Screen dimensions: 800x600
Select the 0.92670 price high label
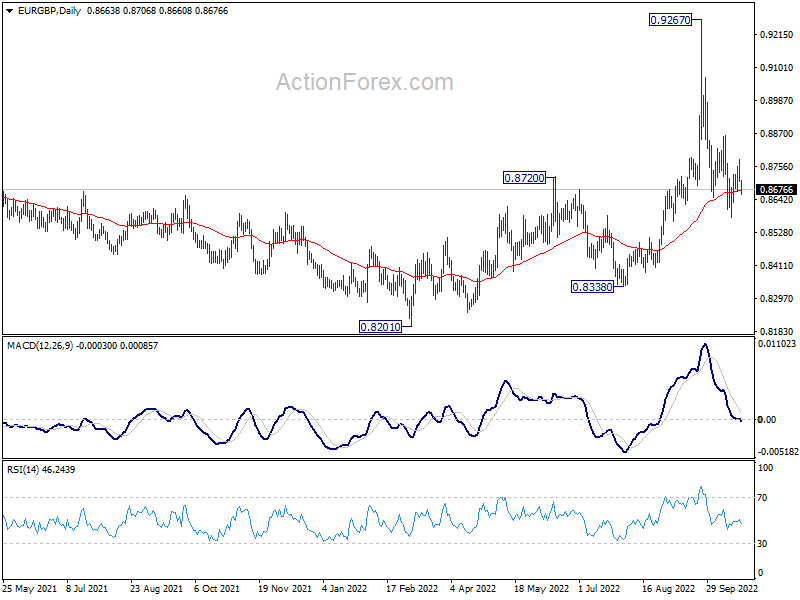pos(670,20)
